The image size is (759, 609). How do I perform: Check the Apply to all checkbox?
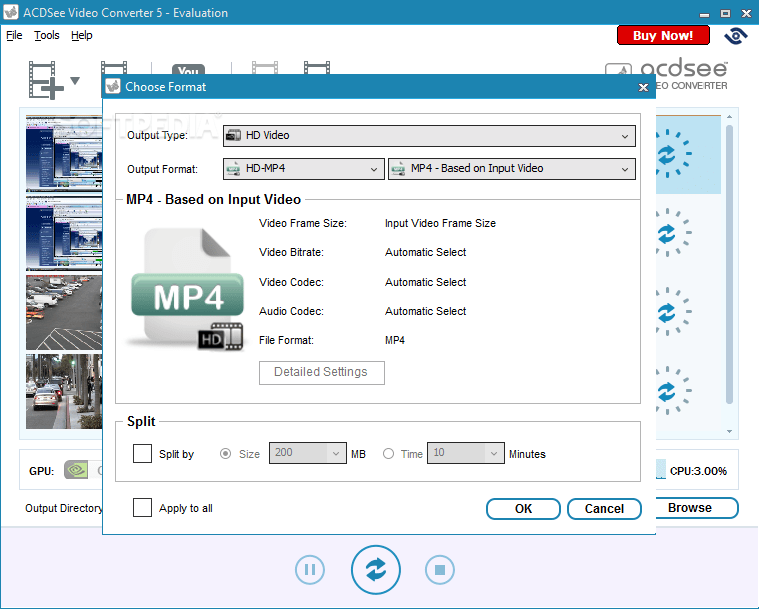click(142, 508)
